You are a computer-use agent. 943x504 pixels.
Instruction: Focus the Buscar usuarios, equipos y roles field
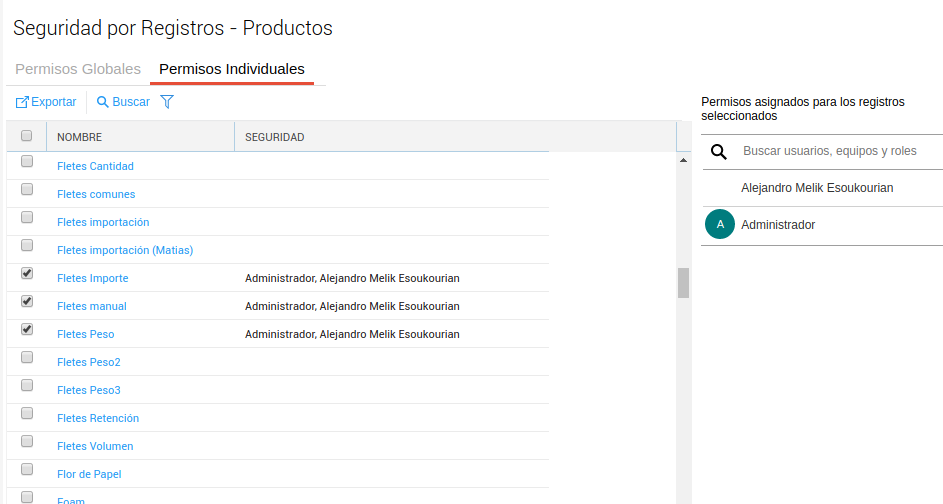(830, 151)
